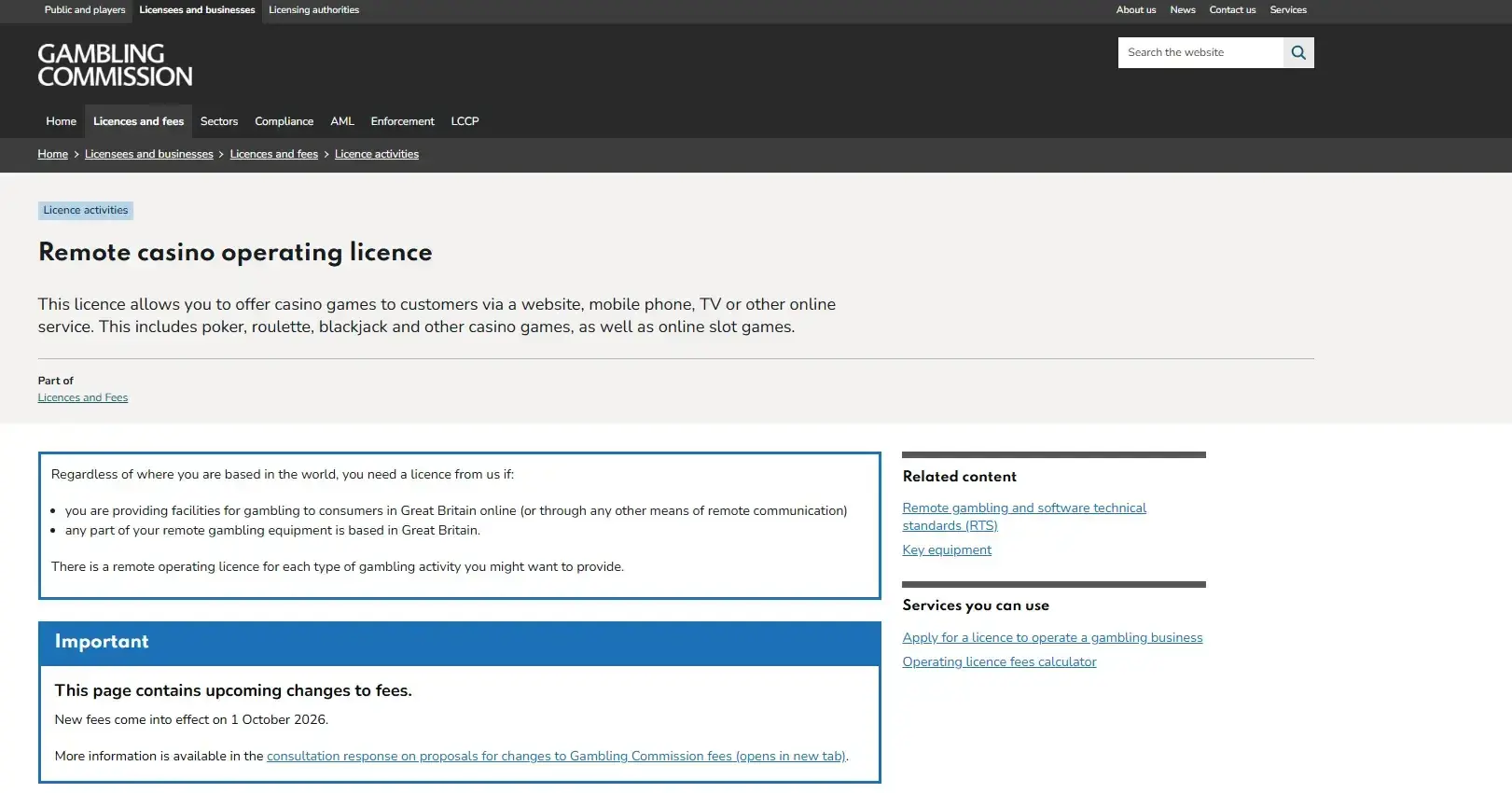Open Key equipment related link
The image size is (1512, 793).
coord(947,550)
